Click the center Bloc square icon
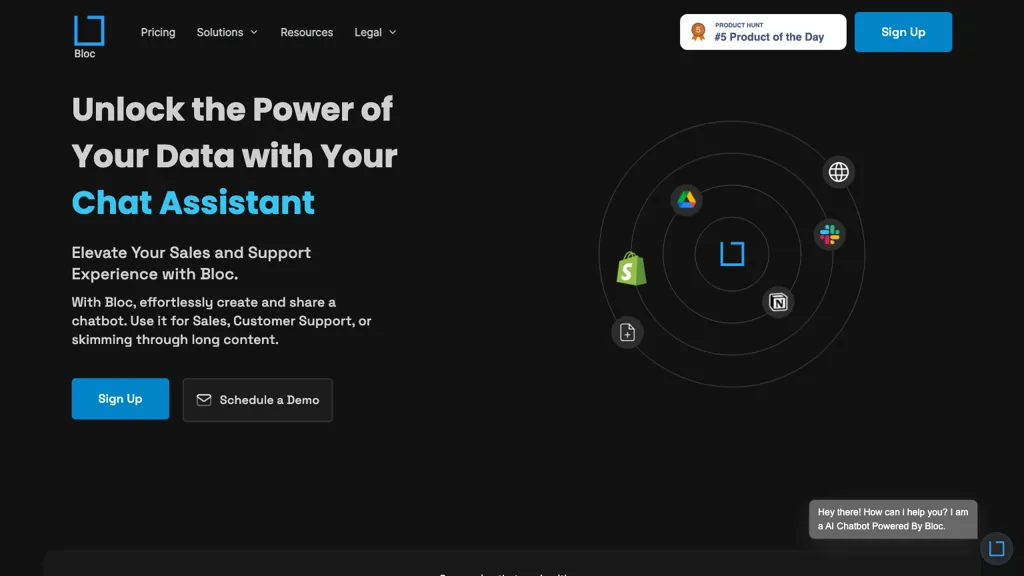The width and height of the screenshot is (1024, 576). [732, 254]
